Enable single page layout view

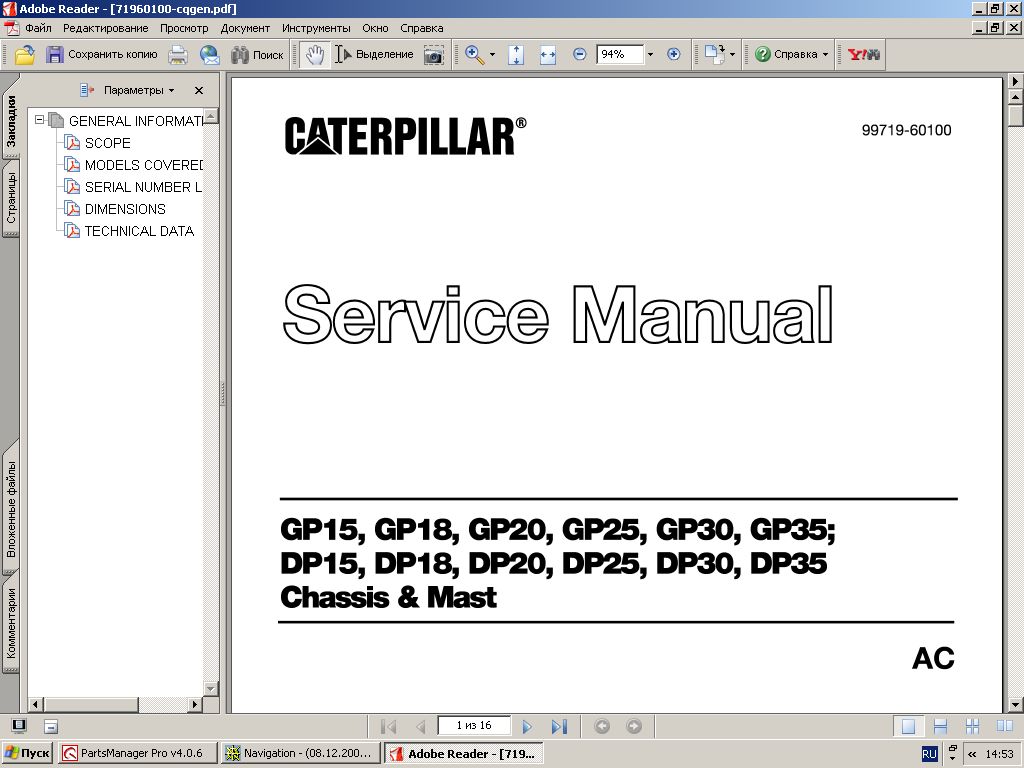point(908,727)
